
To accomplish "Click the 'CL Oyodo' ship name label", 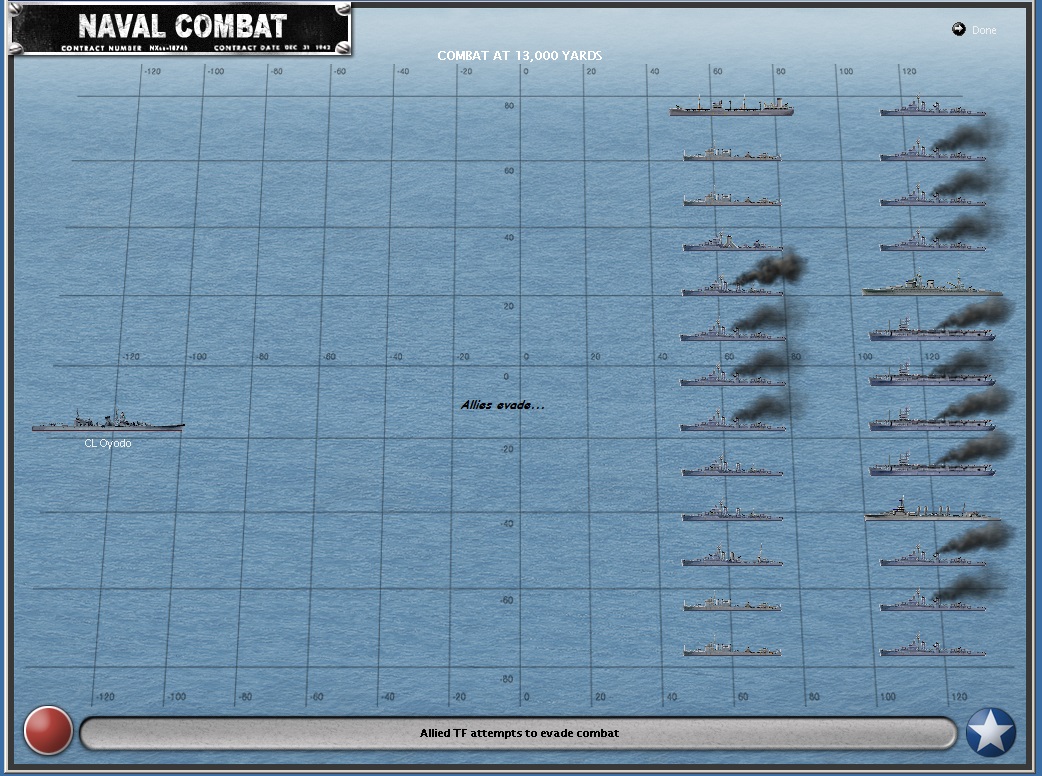I will tap(108, 443).
